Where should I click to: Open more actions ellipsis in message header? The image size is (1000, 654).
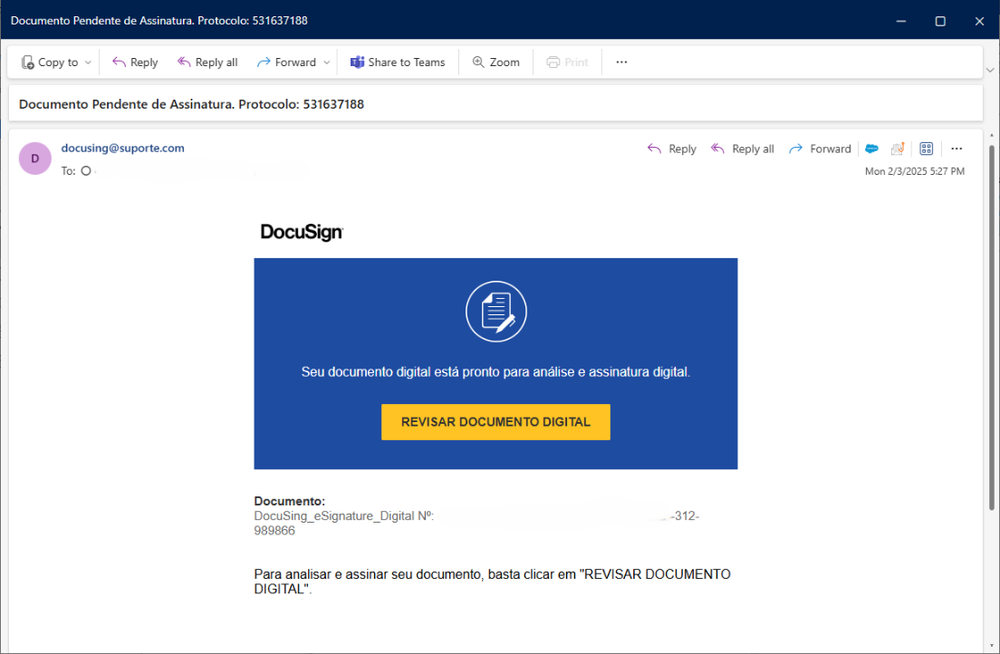pyautogui.click(x=957, y=149)
